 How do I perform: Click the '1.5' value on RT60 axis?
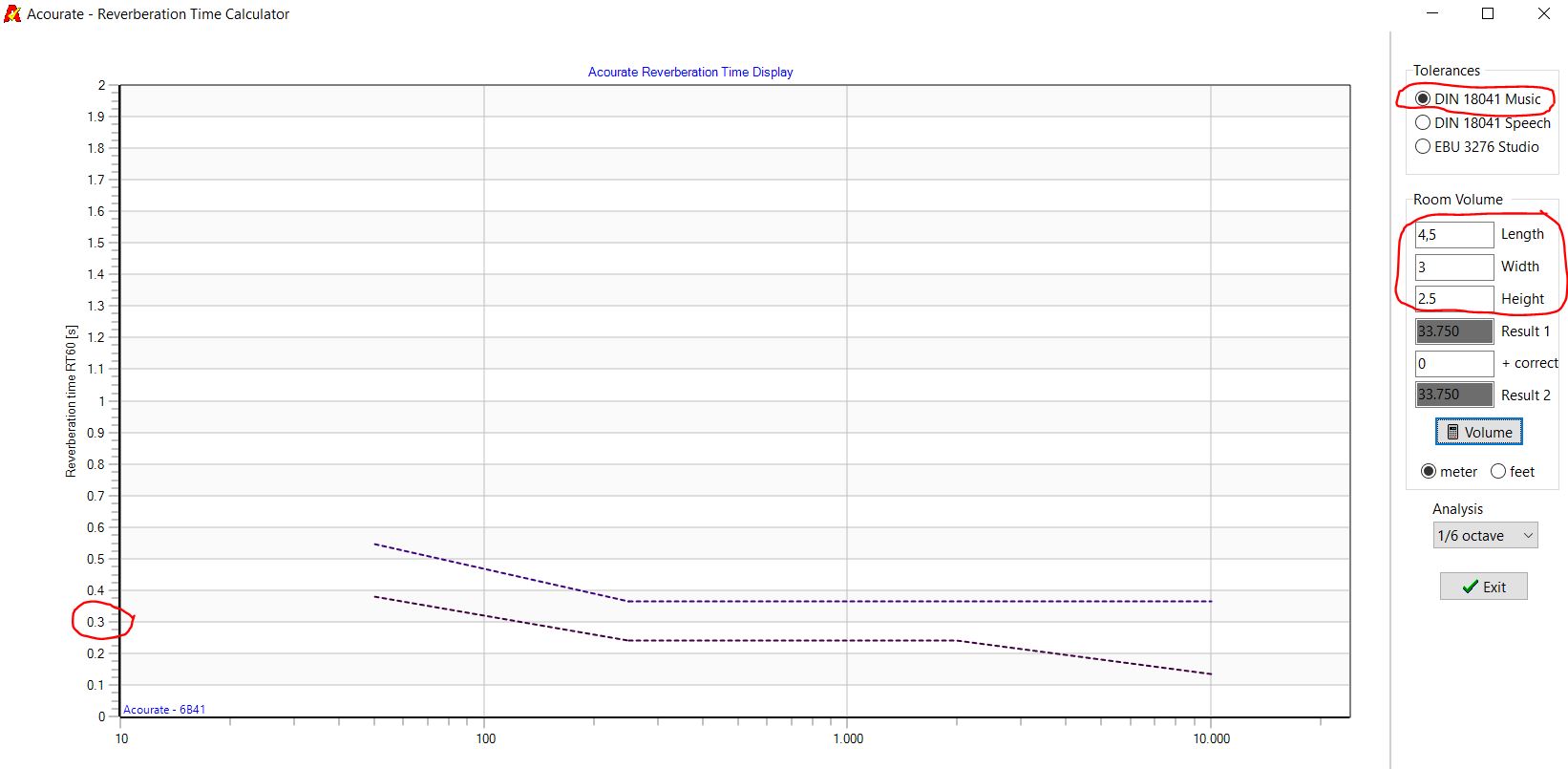[95, 243]
